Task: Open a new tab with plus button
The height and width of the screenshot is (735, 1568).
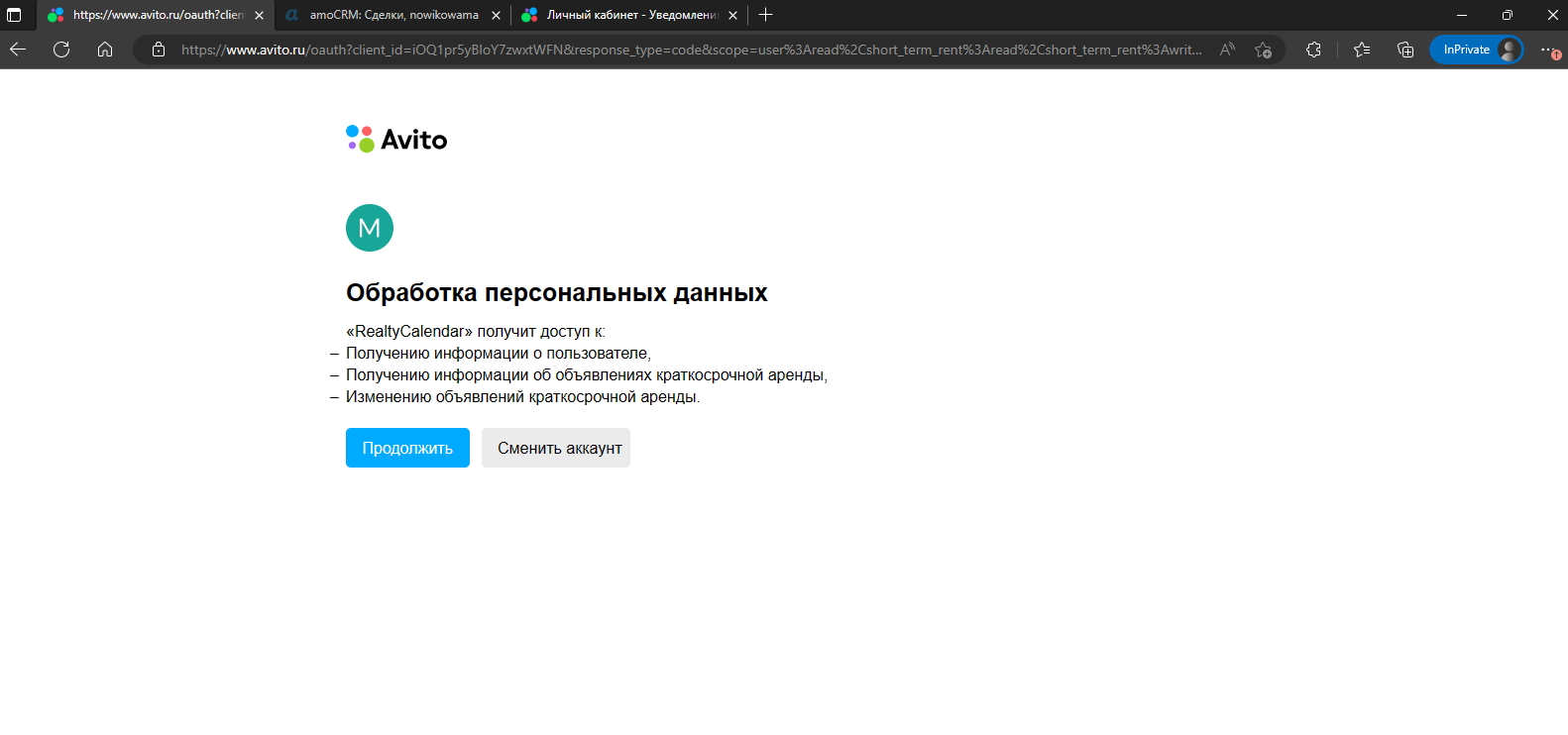Action: coord(765,15)
